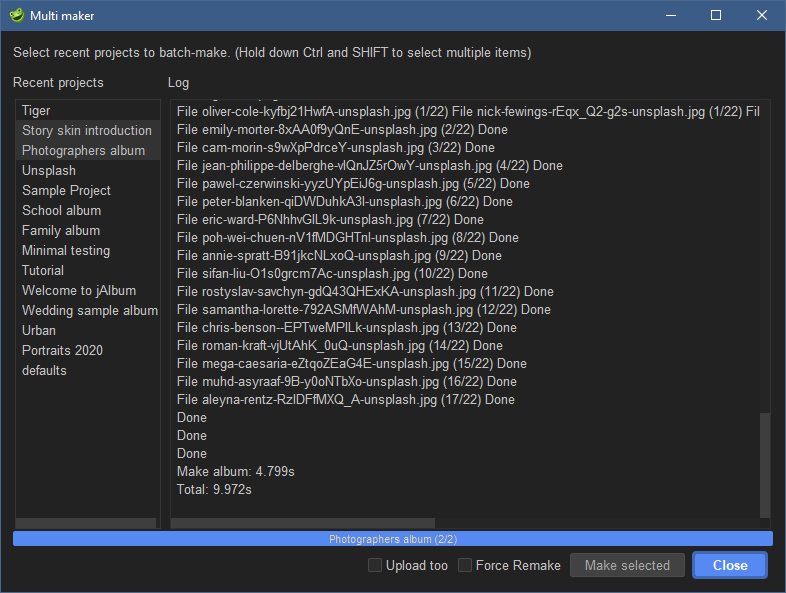Toggle the Force Remake checkbox

465,565
